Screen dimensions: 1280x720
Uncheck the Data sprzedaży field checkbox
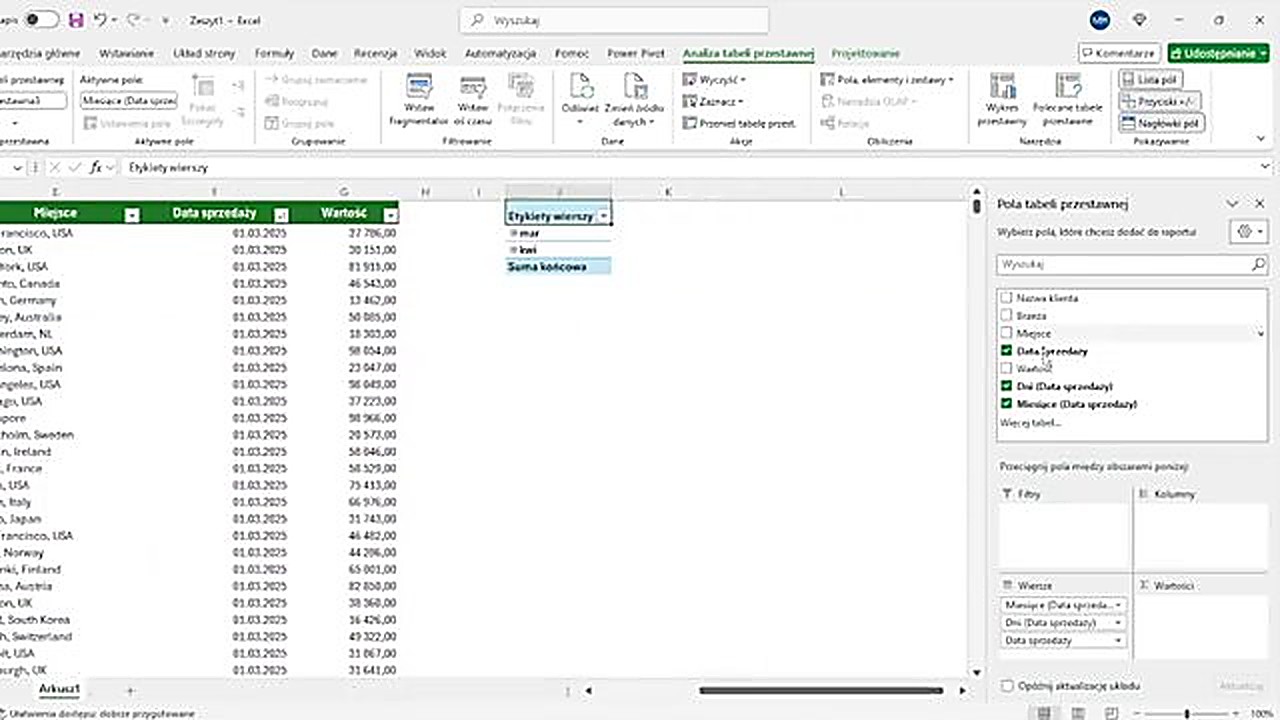coord(1006,351)
